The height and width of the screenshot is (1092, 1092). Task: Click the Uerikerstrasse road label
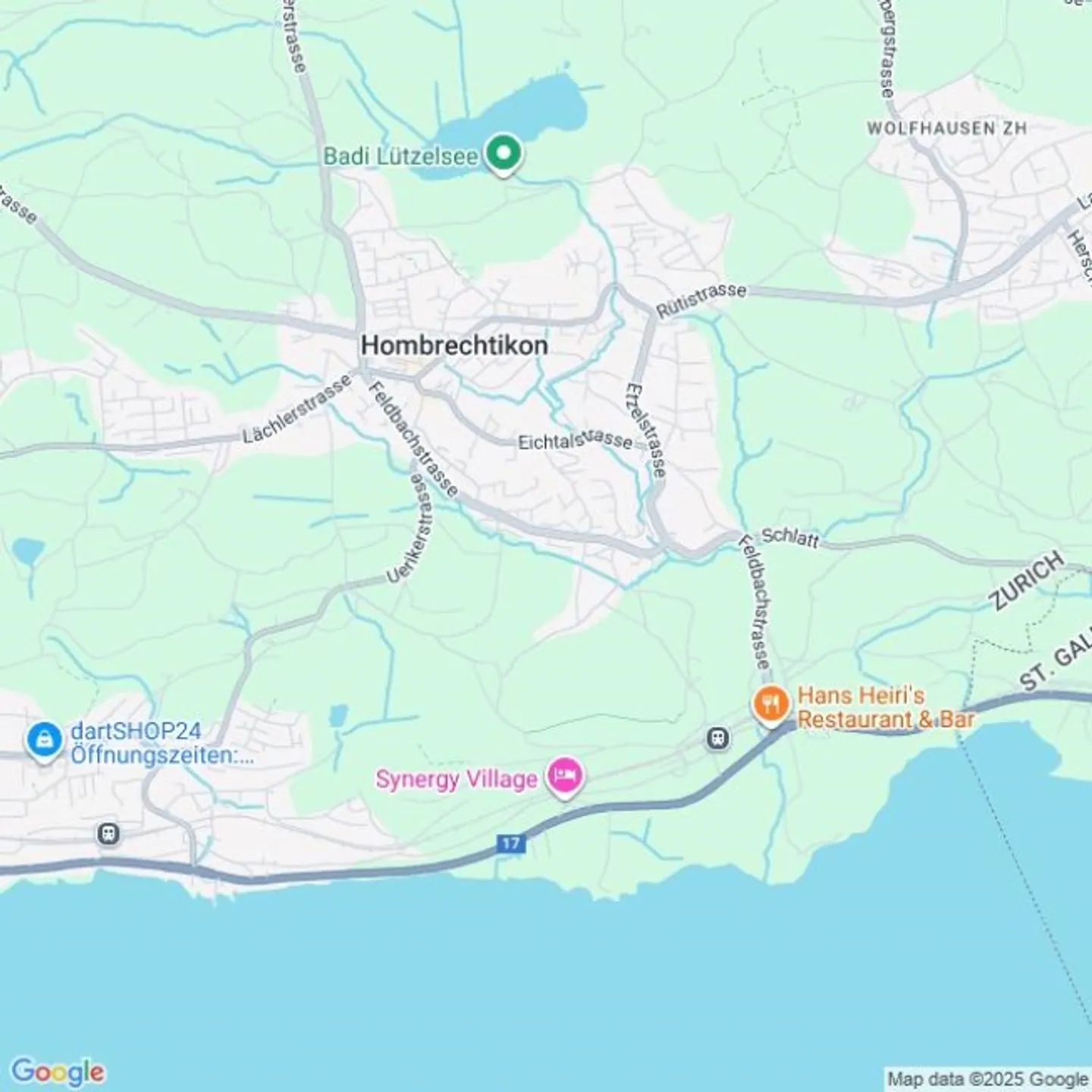click(410, 528)
